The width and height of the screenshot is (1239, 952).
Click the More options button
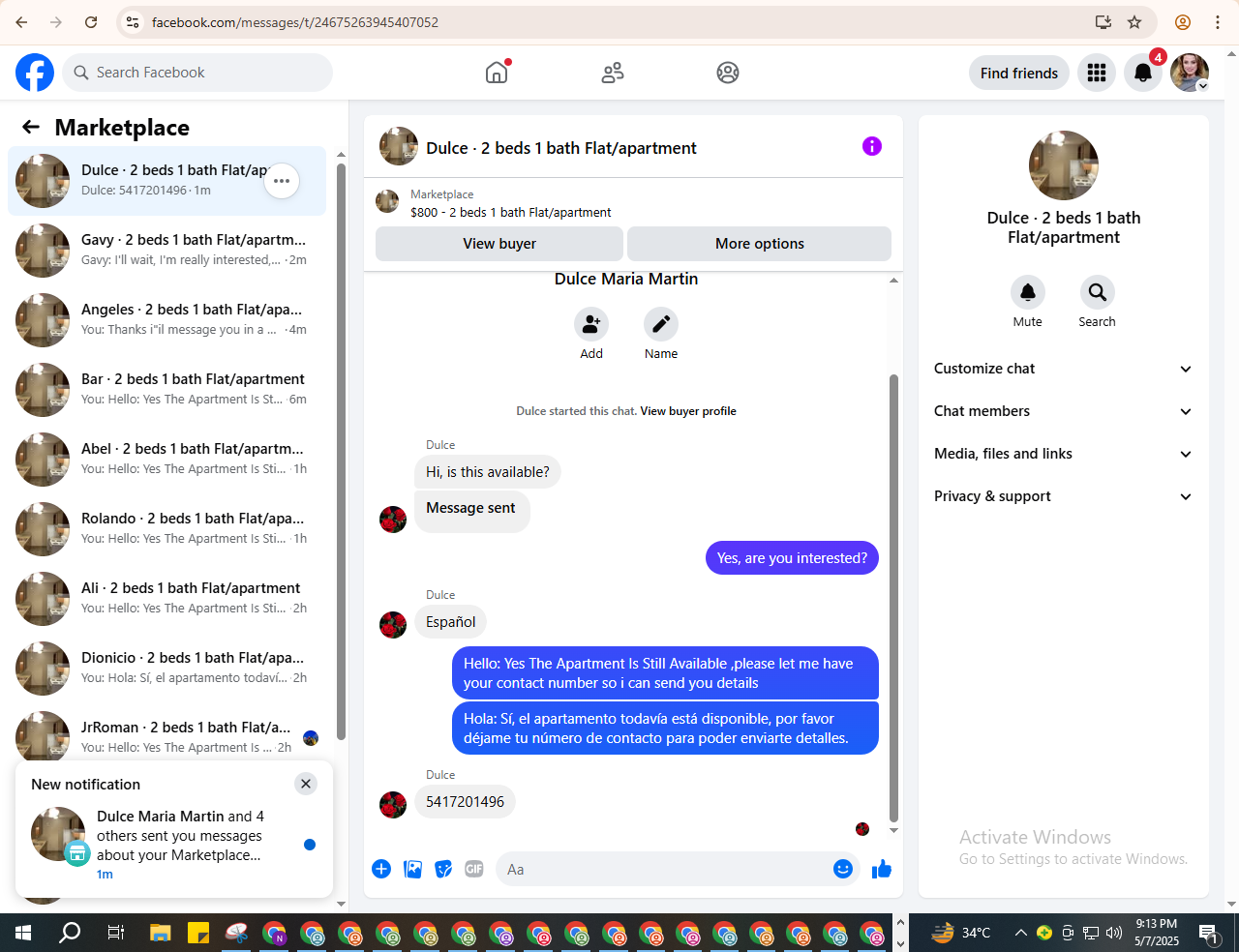click(760, 244)
